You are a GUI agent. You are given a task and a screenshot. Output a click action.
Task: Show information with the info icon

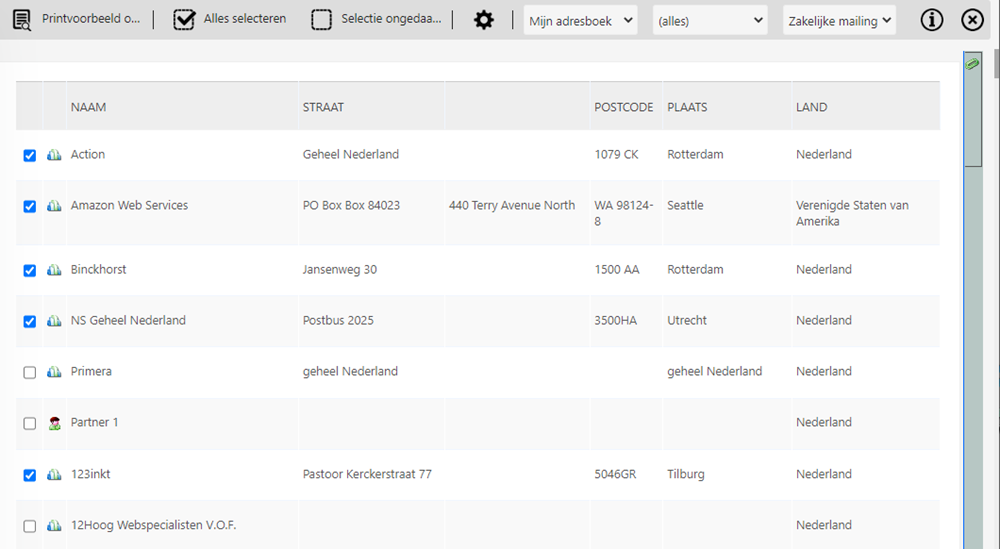[931, 20]
